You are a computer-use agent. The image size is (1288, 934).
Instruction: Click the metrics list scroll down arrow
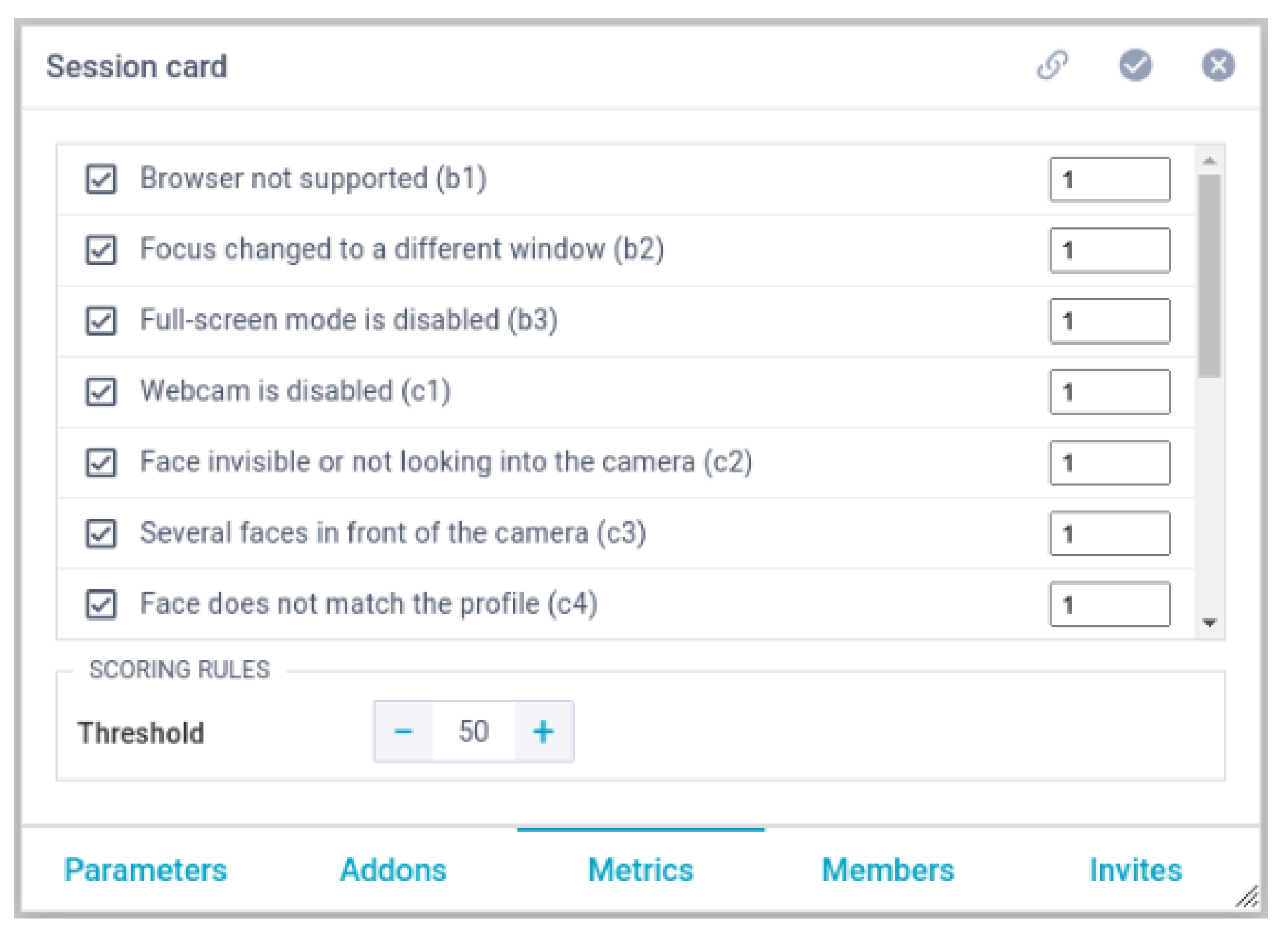pyautogui.click(x=1209, y=623)
